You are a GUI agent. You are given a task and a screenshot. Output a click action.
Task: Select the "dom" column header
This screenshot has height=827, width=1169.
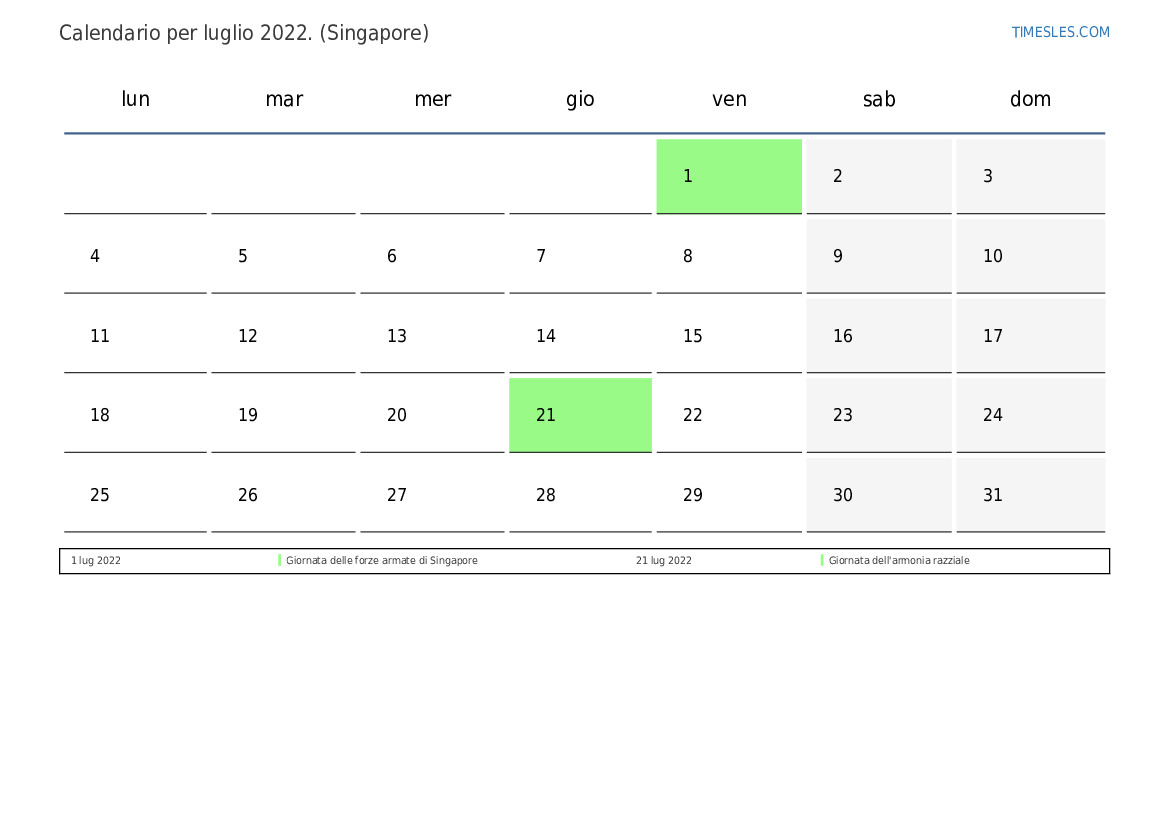click(x=1030, y=99)
